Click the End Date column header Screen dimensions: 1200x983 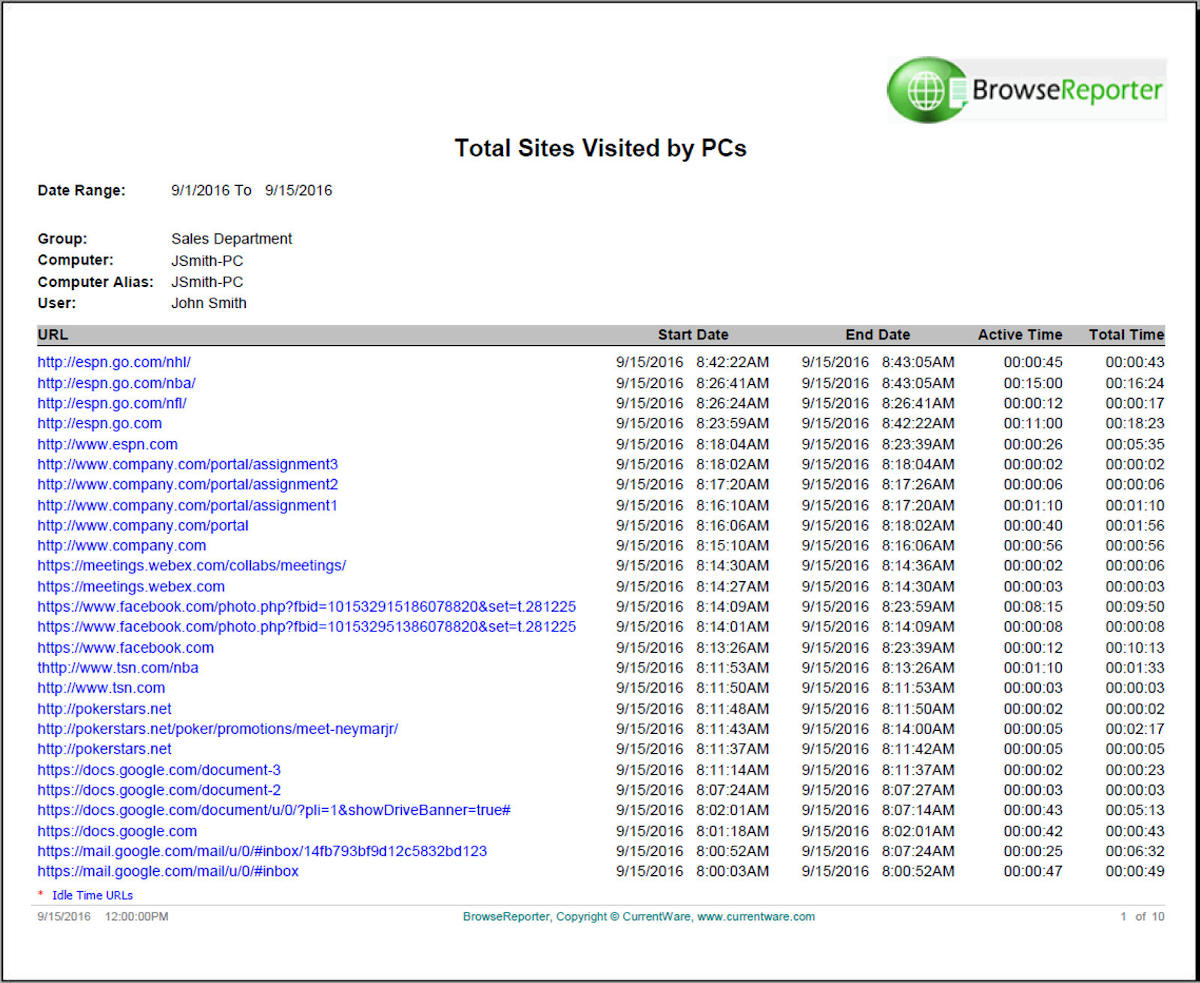(878, 334)
